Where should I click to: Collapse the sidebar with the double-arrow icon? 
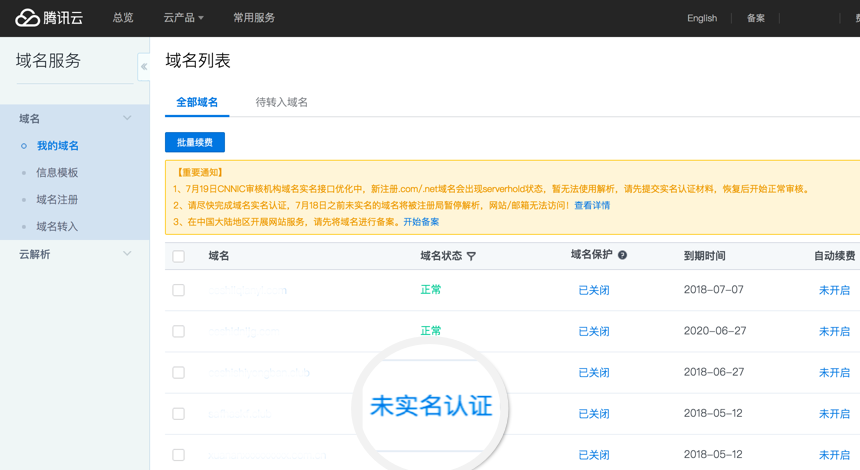144,67
